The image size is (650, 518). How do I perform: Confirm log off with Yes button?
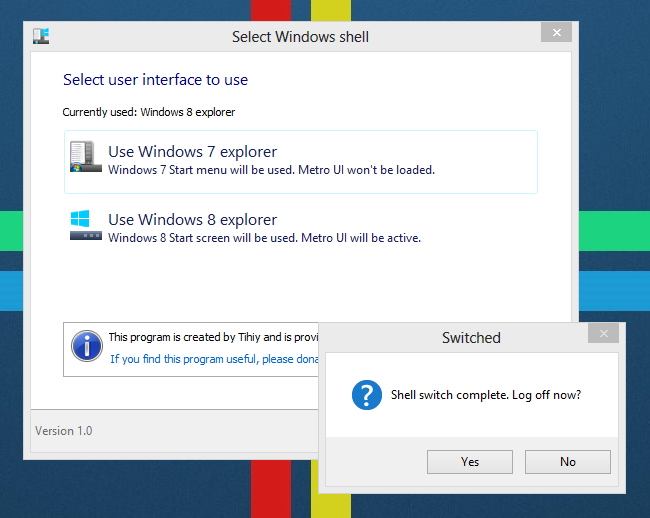coord(470,462)
